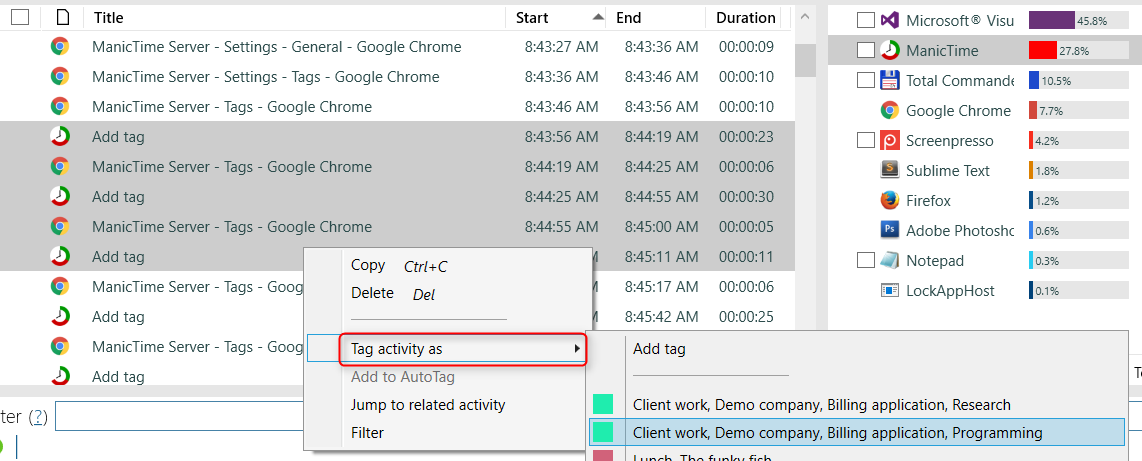The width and height of the screenshot is (1142, 461).
Task: Click Microsoft Visual Studio icon in applications list
Action: [x=889, y=20]
